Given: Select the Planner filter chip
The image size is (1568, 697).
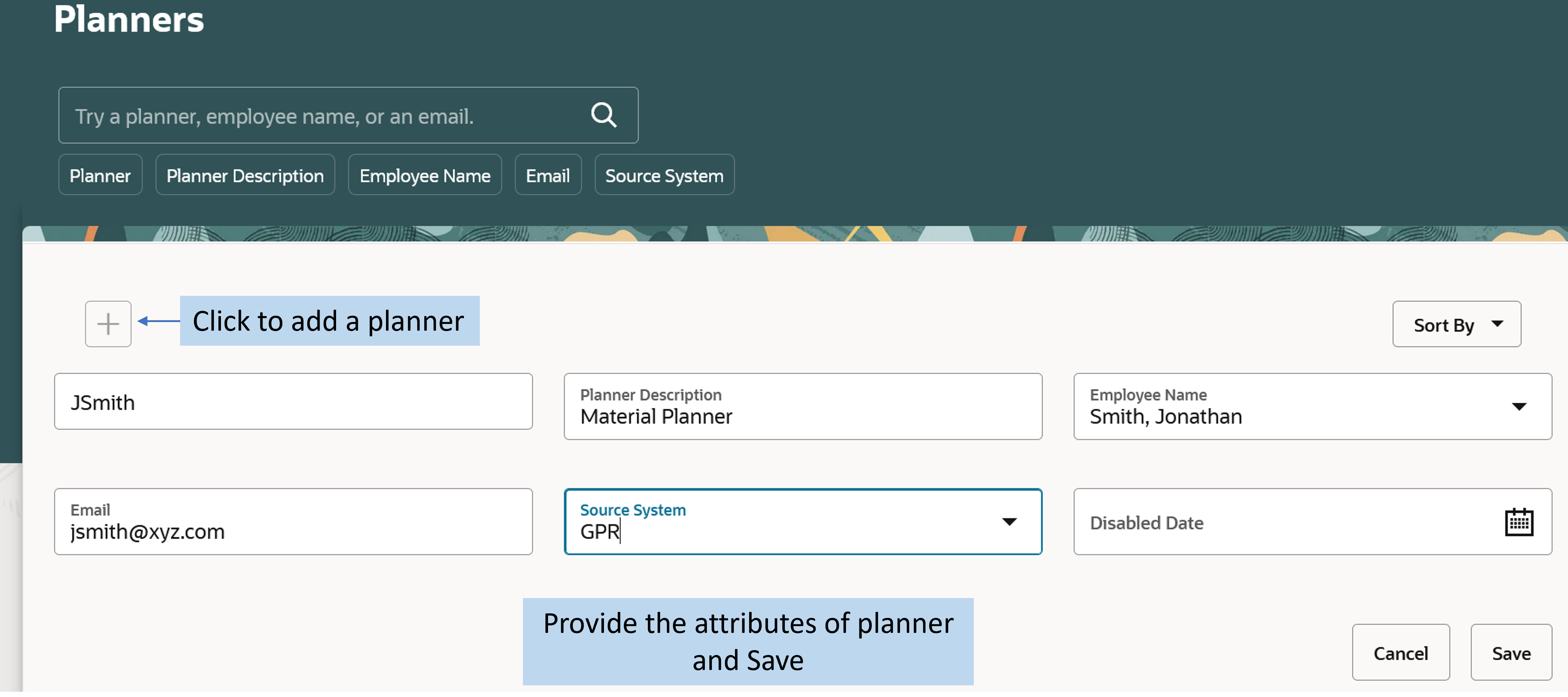Looking at the screenshot, I should point(100,175).
